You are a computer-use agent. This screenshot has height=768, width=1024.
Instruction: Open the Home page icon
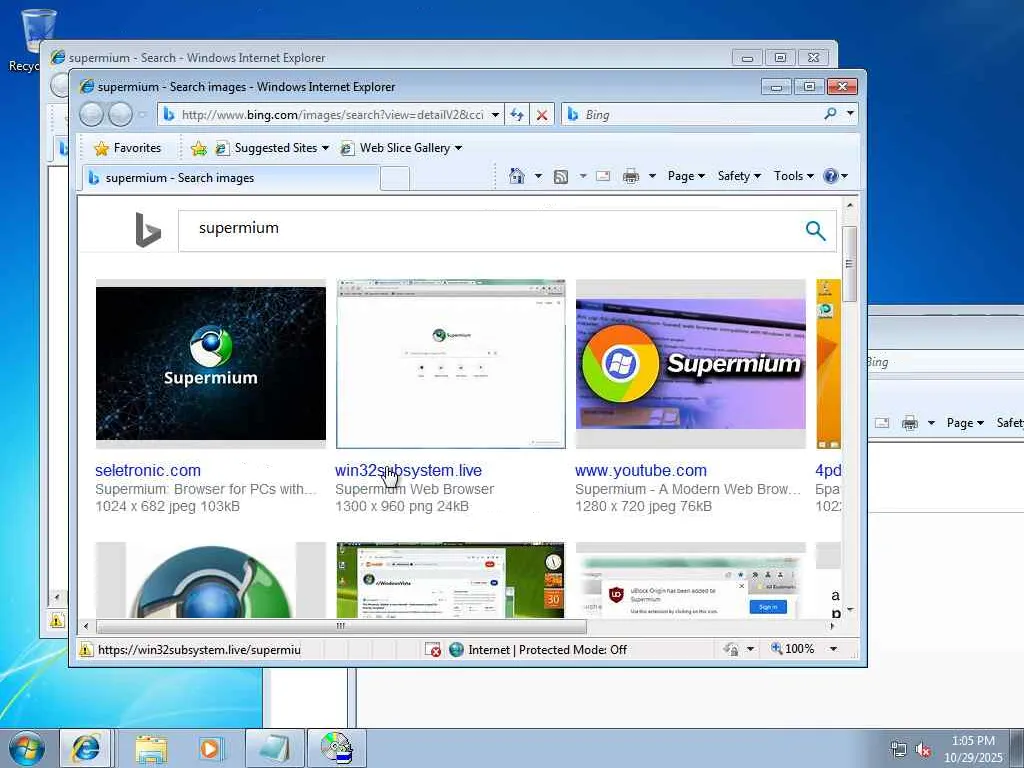pyautogui.click(x=517, y=176)
